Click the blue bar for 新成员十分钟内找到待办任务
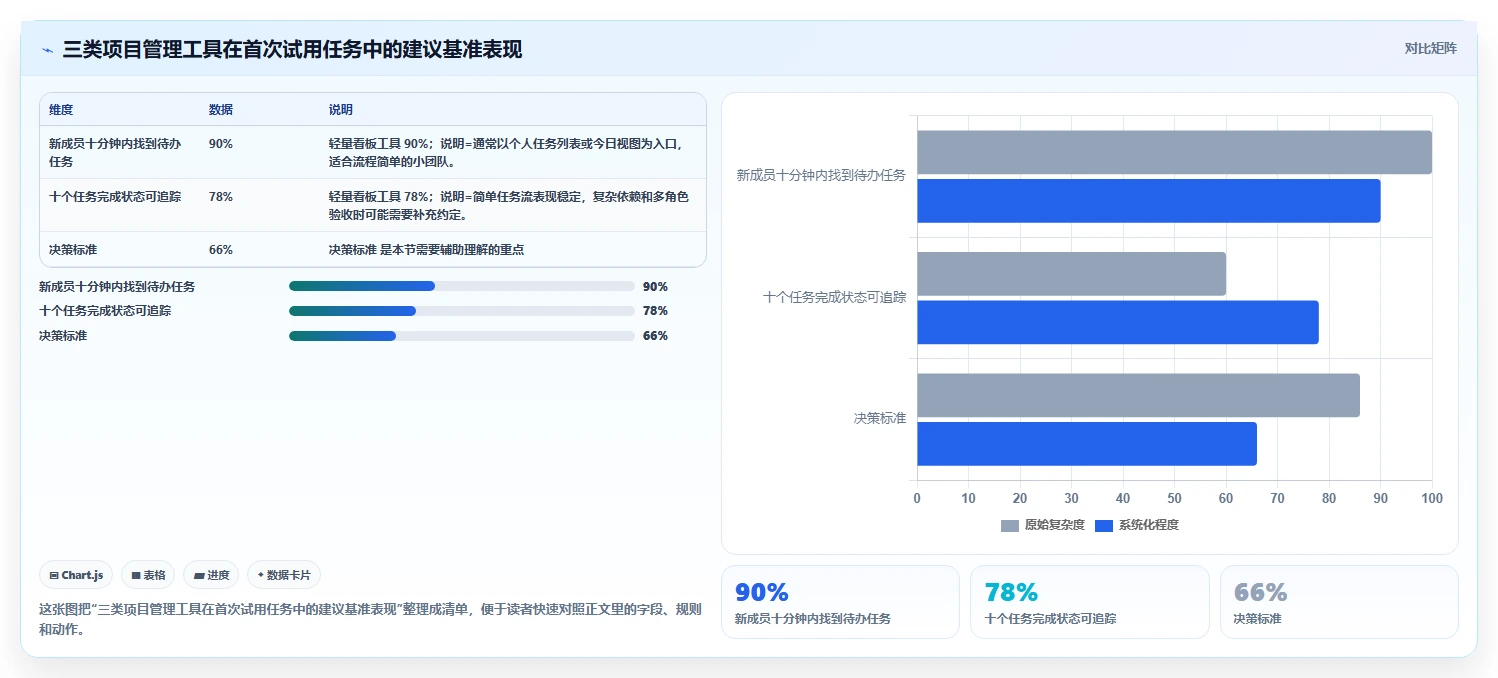 coord(1149,201)
